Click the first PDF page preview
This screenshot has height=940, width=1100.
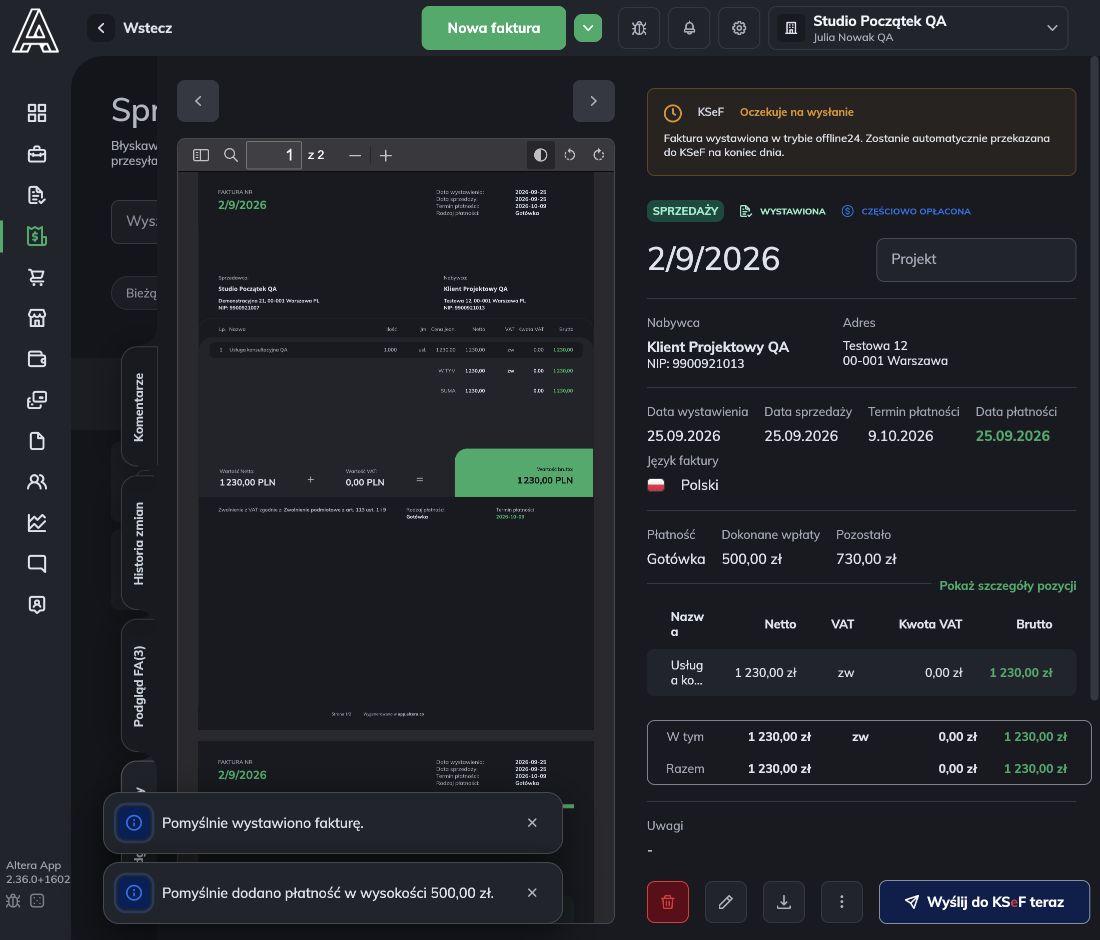click(396, 450)
